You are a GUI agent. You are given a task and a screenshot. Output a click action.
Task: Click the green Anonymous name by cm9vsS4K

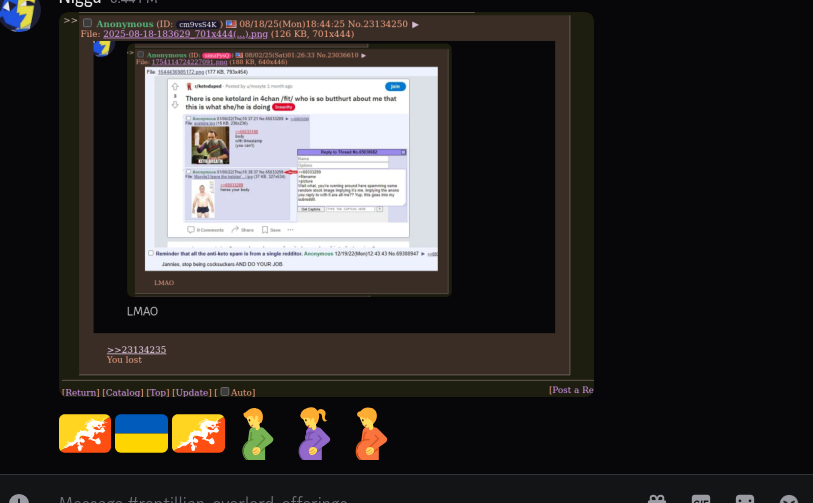[124, 24]
